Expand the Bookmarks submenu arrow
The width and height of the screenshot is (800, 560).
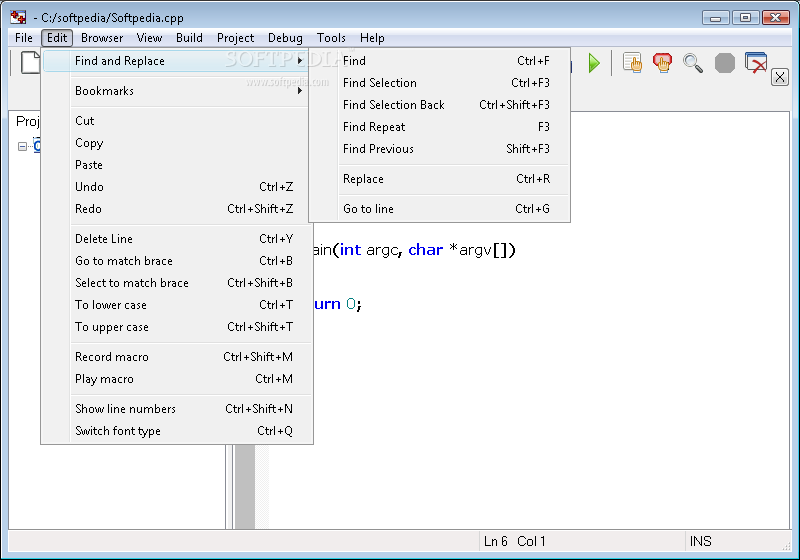click(x=300, y=91)
